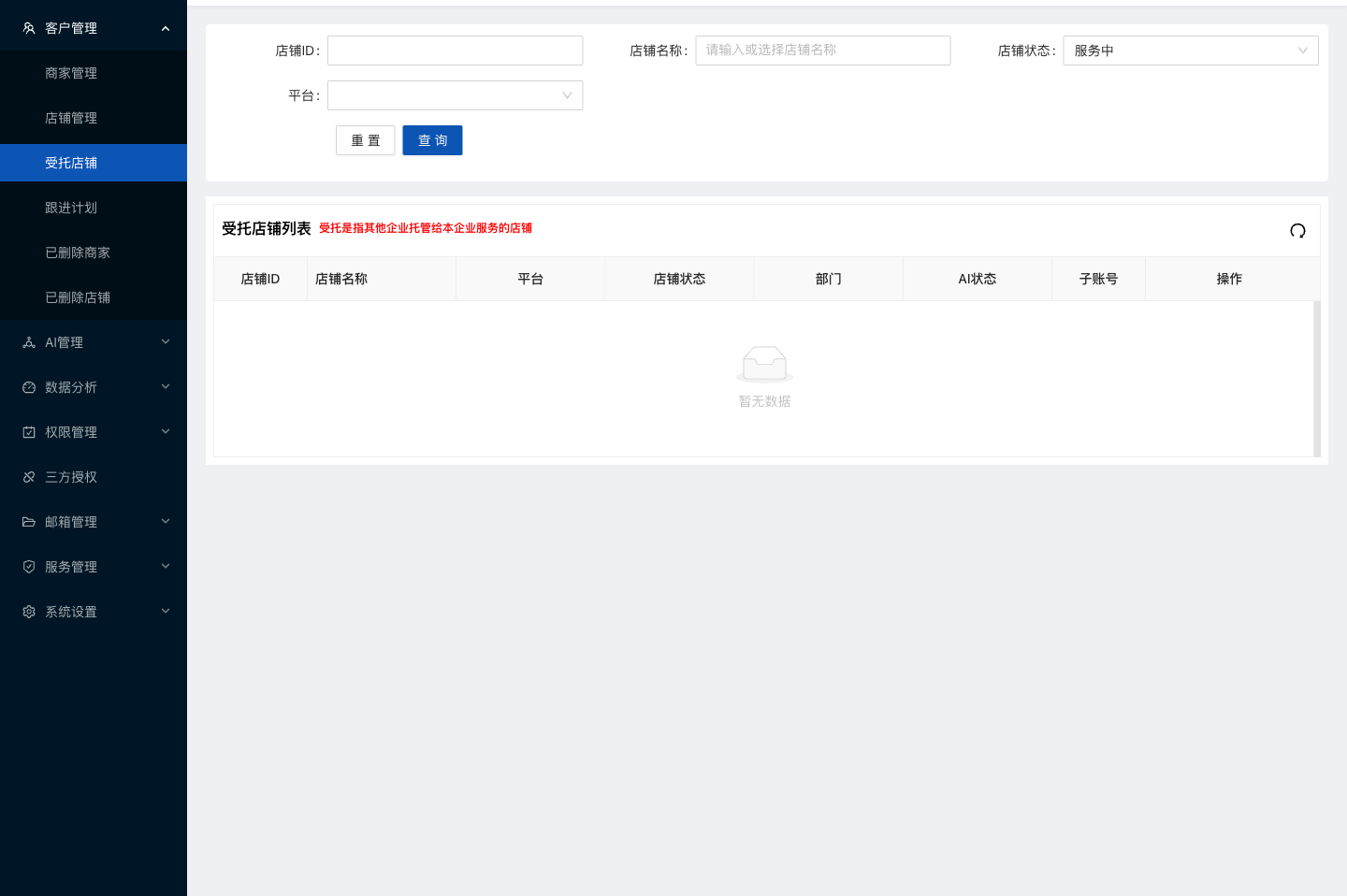Open the 店铺状态 dropdown showing 服务中
This screenshot has height=896, width=1347.
[1191, 51]
